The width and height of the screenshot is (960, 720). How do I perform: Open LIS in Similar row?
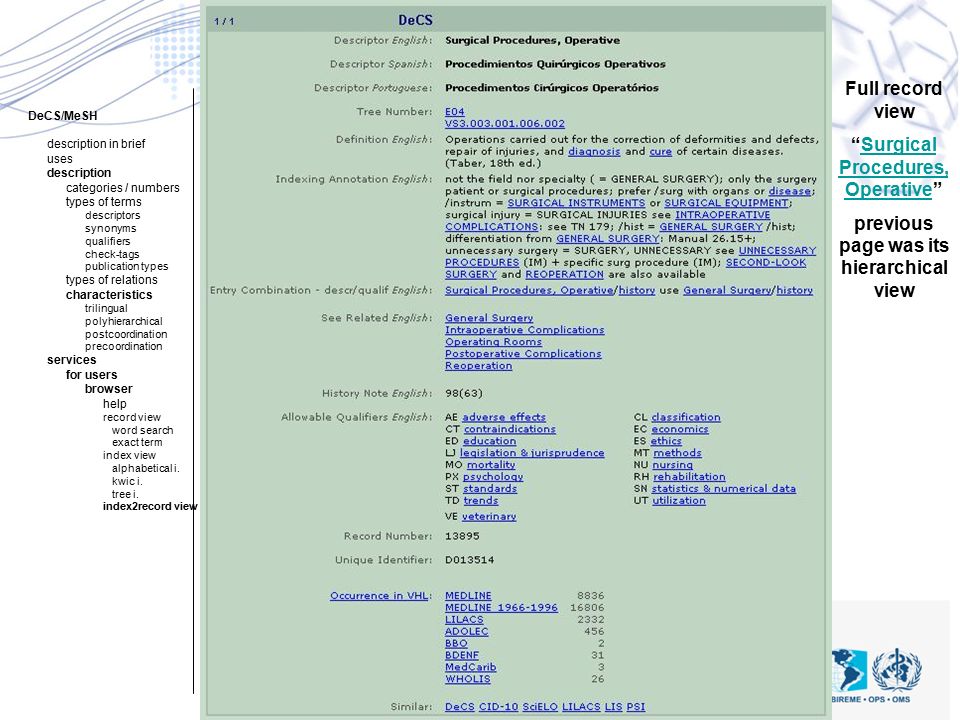point(613,707)
